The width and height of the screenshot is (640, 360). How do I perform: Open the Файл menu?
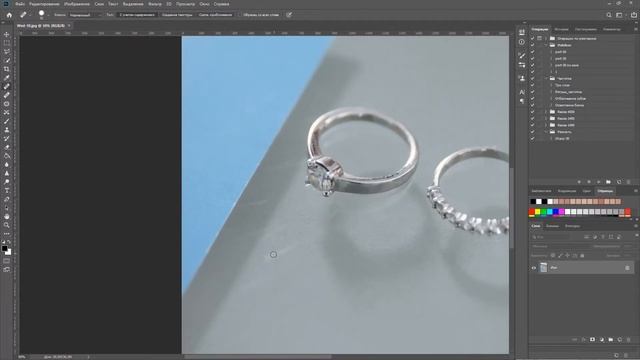(x=20, y=4)
